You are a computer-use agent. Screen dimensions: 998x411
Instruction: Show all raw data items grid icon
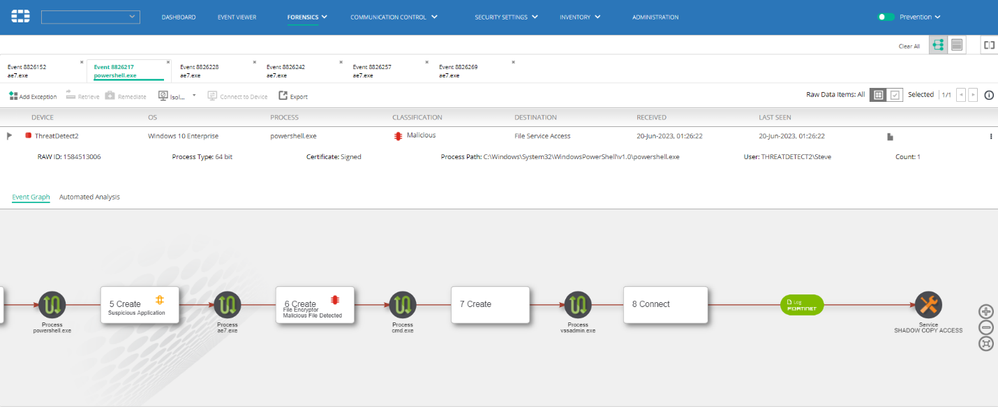click(878, 95)
